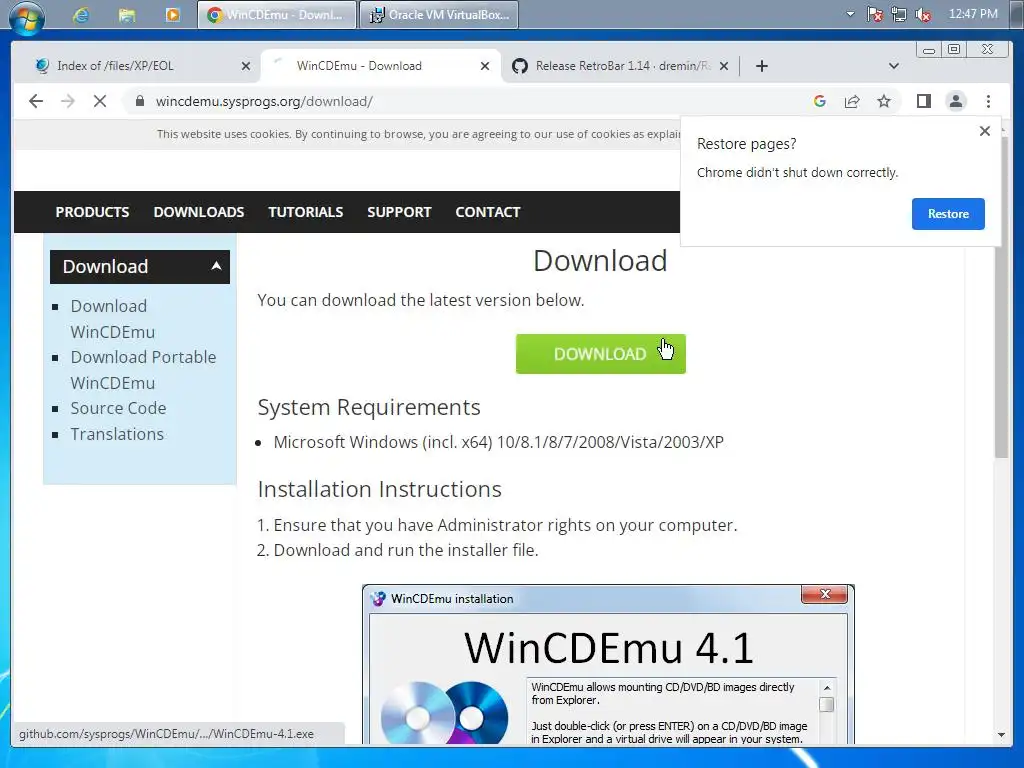Screen dimensions: 1024x768
Task: Click the WinCDEmu installation screenshot
Action: (x=608, y=664)
